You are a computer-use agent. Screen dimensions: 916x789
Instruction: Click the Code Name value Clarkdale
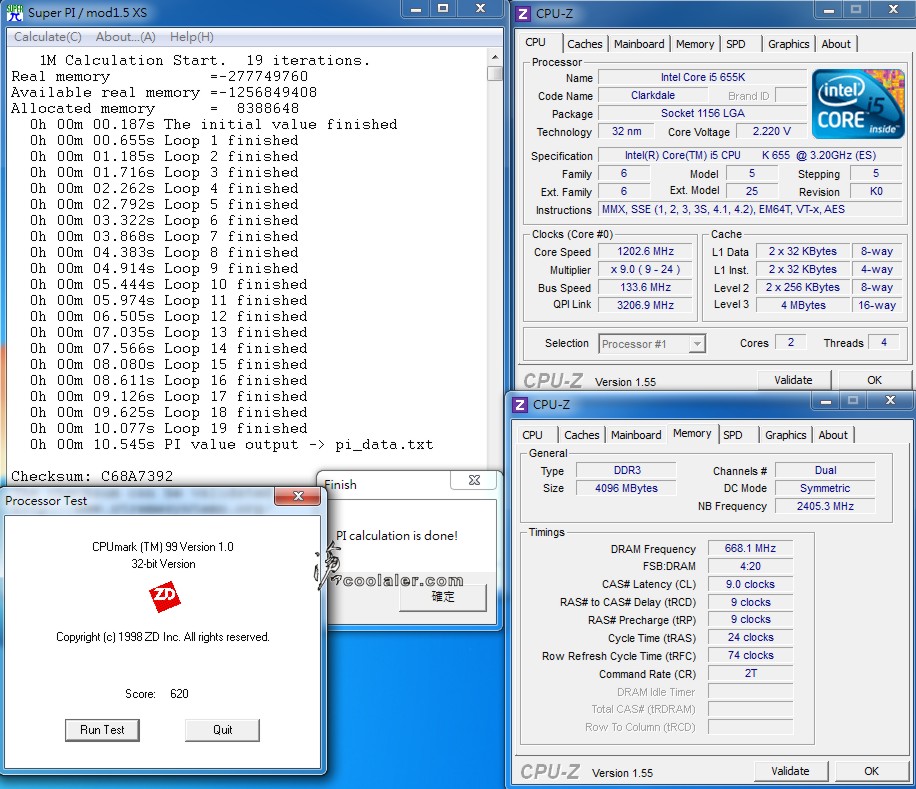click(653, 95)
